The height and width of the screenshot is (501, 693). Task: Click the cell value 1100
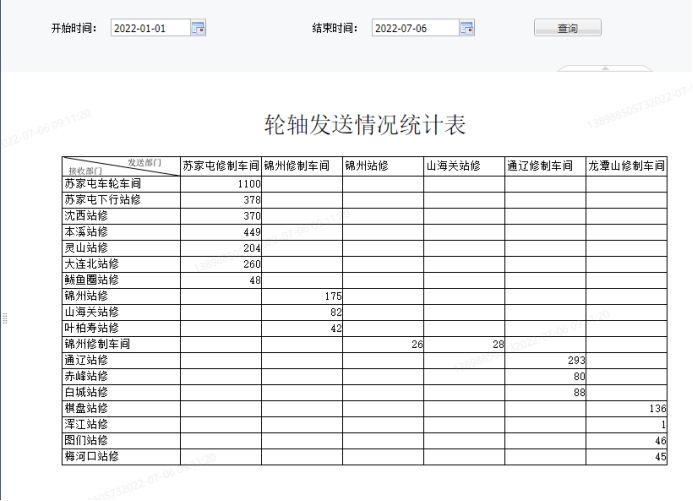249,184
